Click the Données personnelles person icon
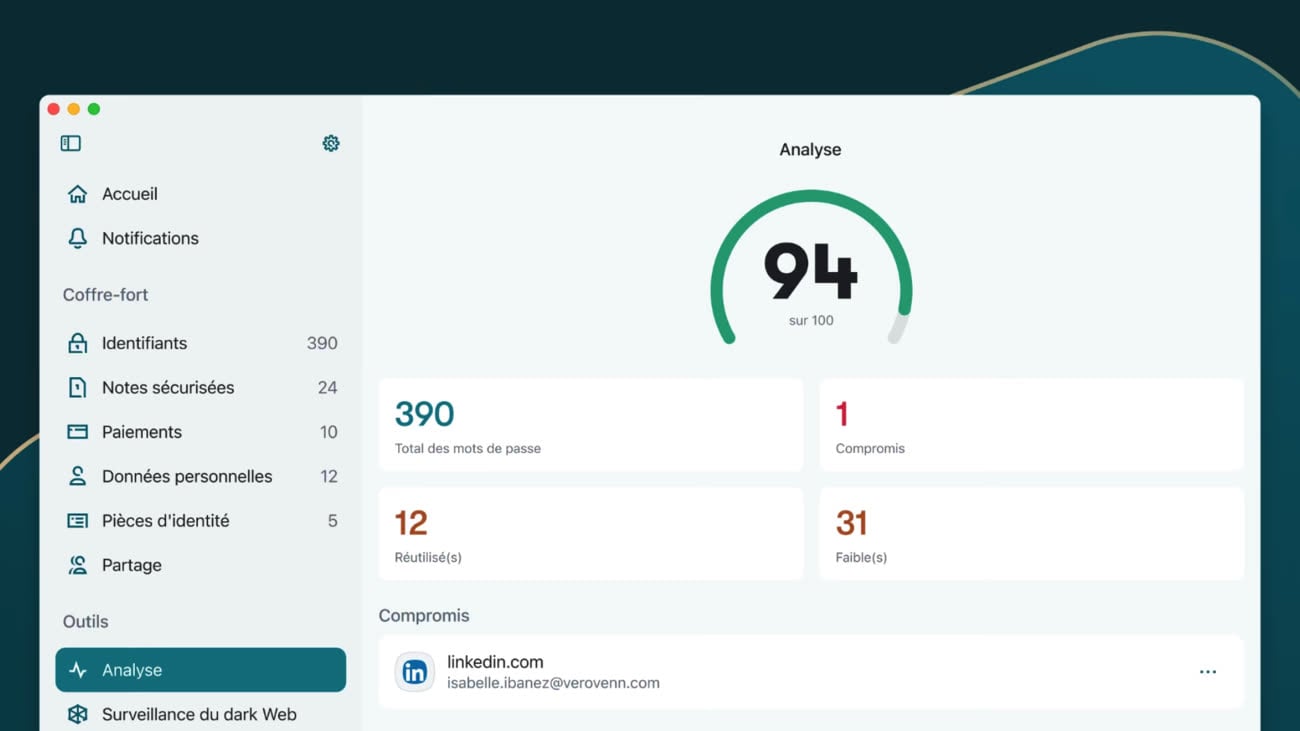The image size is (1300, 731). 77,476
